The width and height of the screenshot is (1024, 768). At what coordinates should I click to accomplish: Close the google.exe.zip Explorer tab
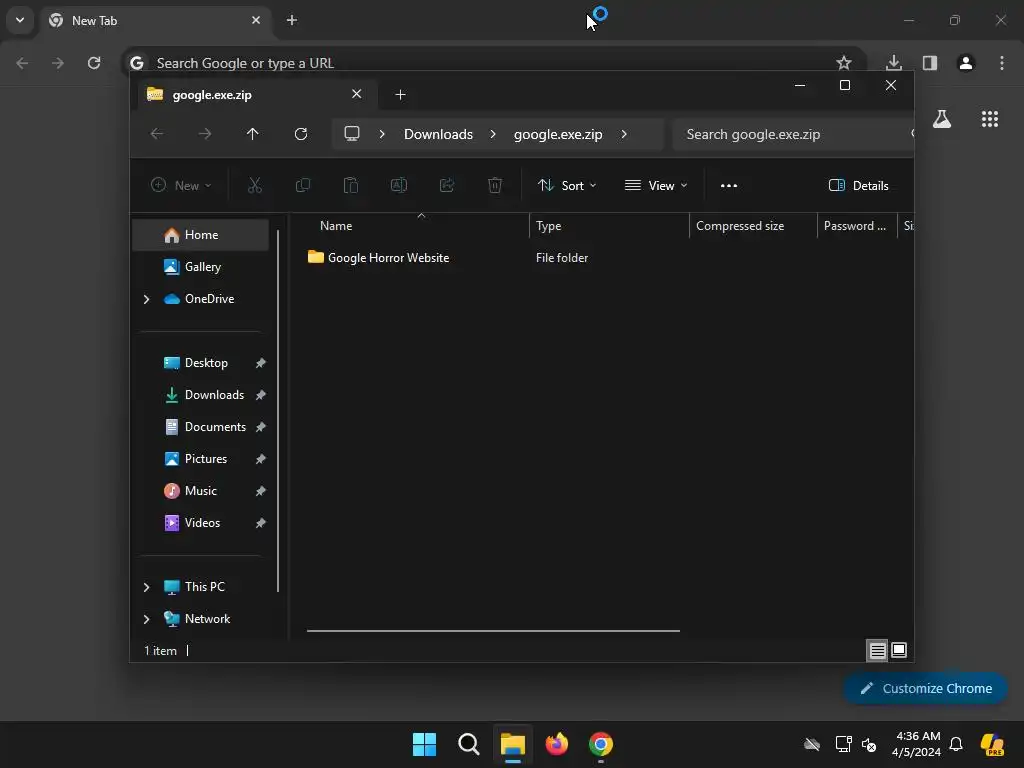coord(357,94)
